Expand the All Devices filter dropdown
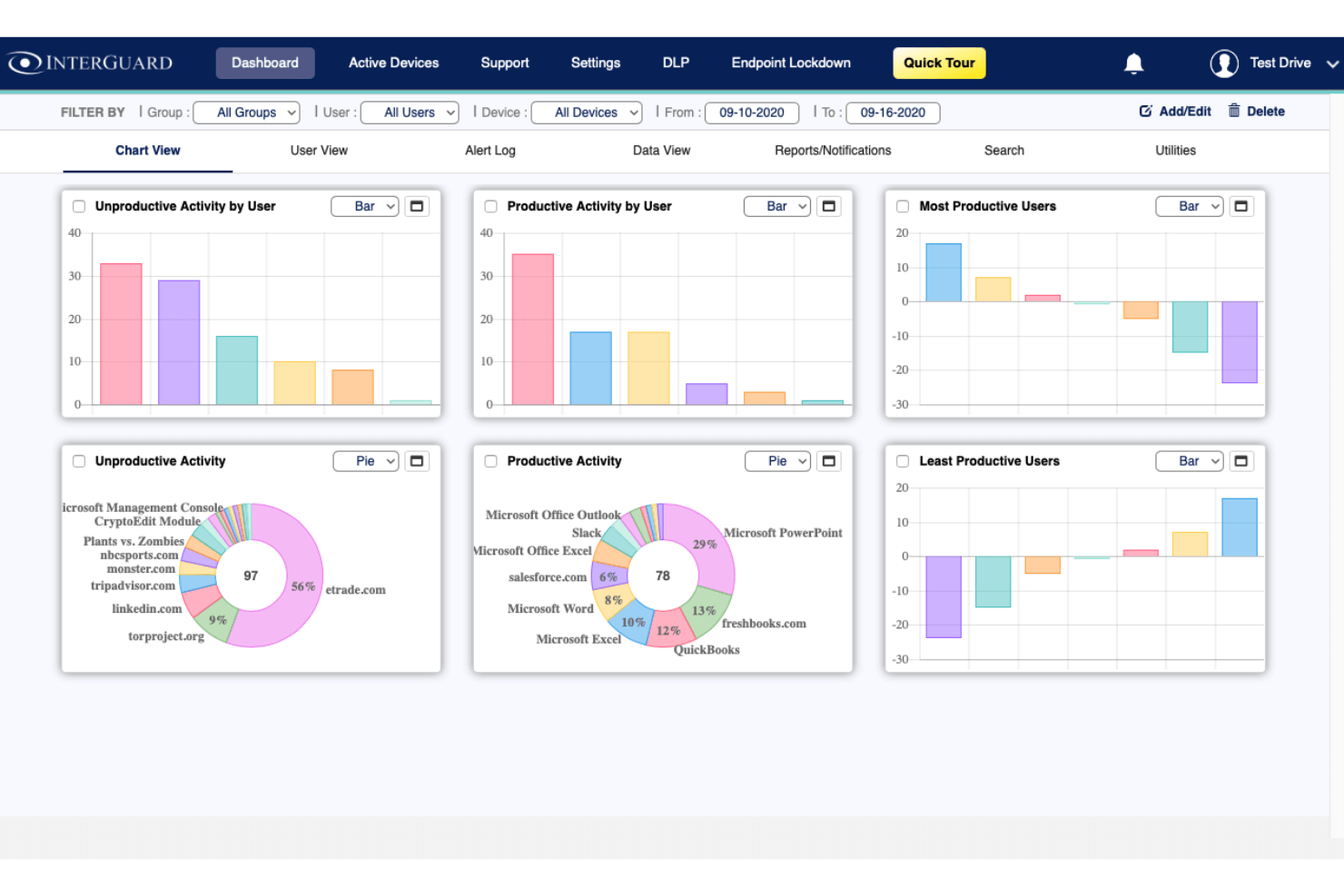The height and width of the screenshot is (896, 1344). [x=587, y=113]
